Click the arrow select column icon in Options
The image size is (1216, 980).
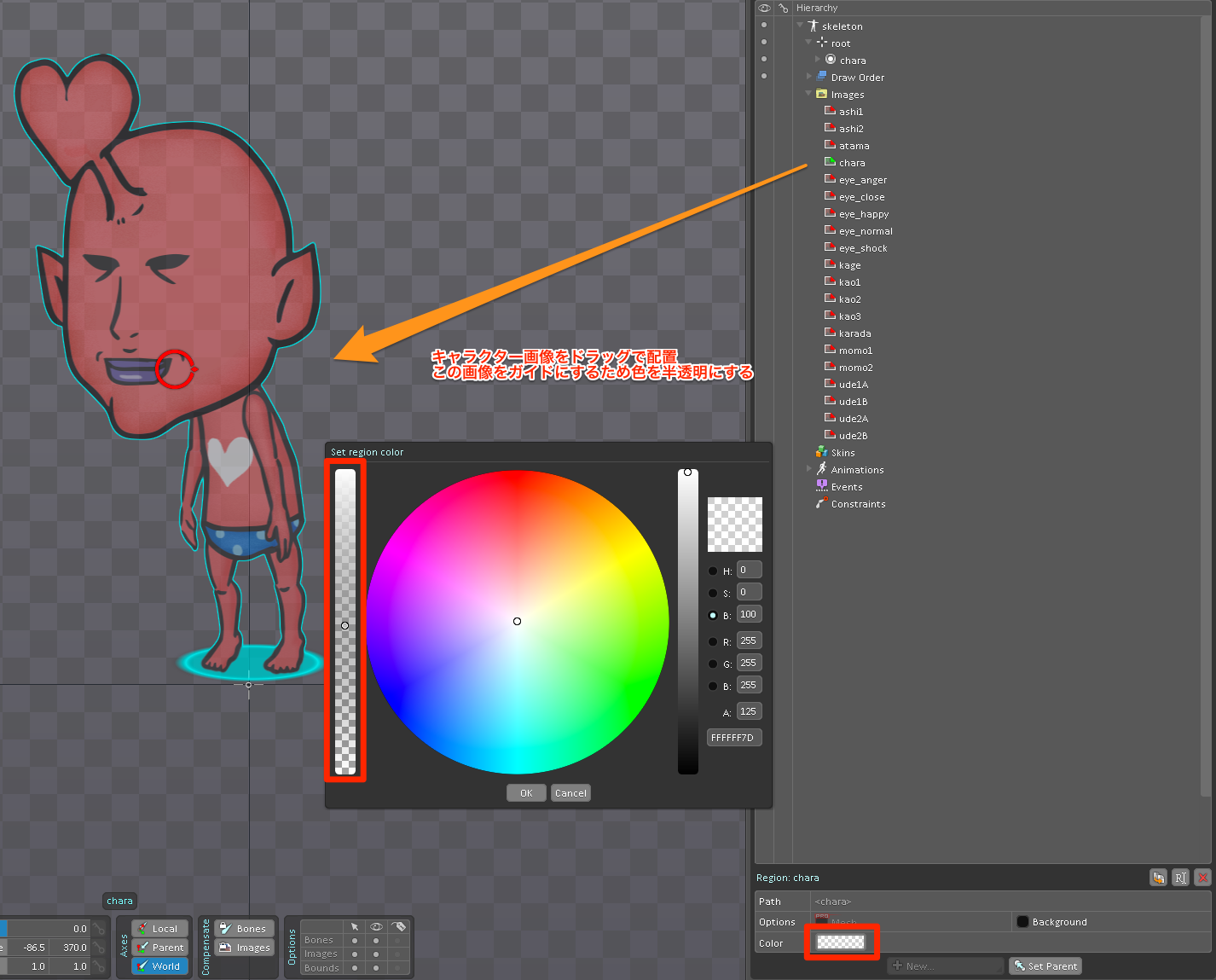pos(355,926)
